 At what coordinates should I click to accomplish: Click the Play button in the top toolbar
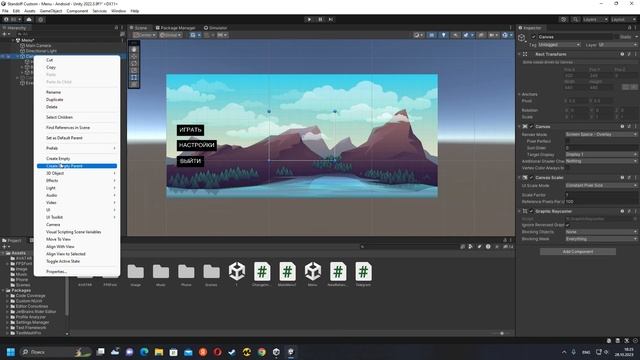pos(309,19)
